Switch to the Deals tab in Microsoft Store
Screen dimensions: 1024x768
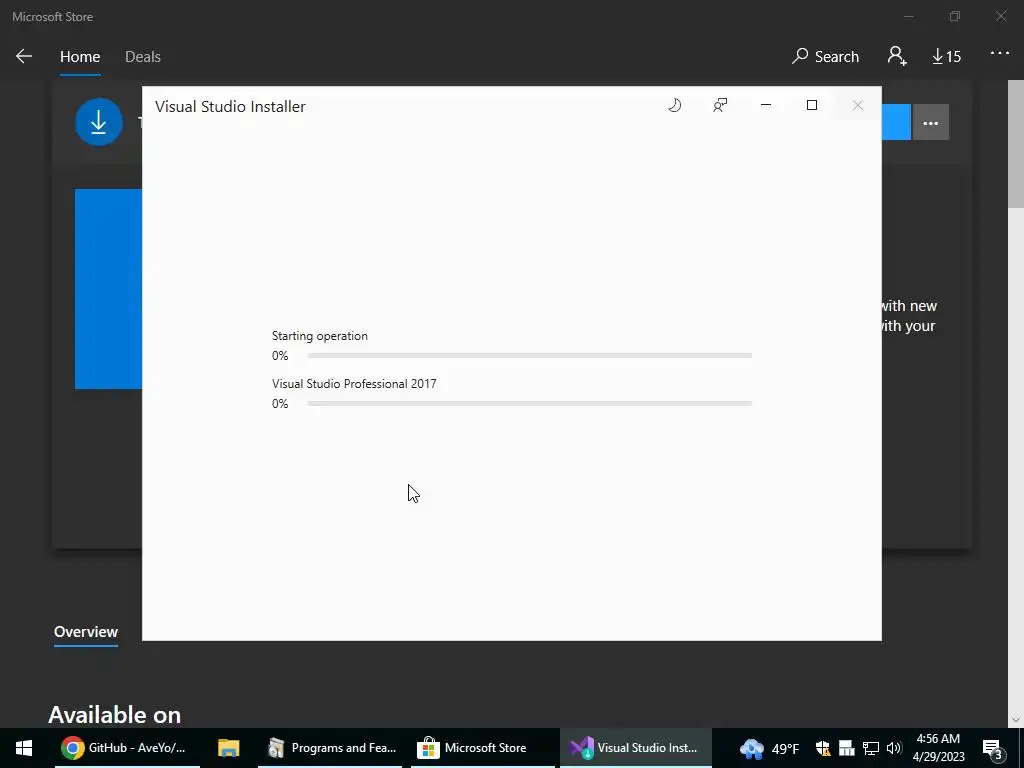143,57
